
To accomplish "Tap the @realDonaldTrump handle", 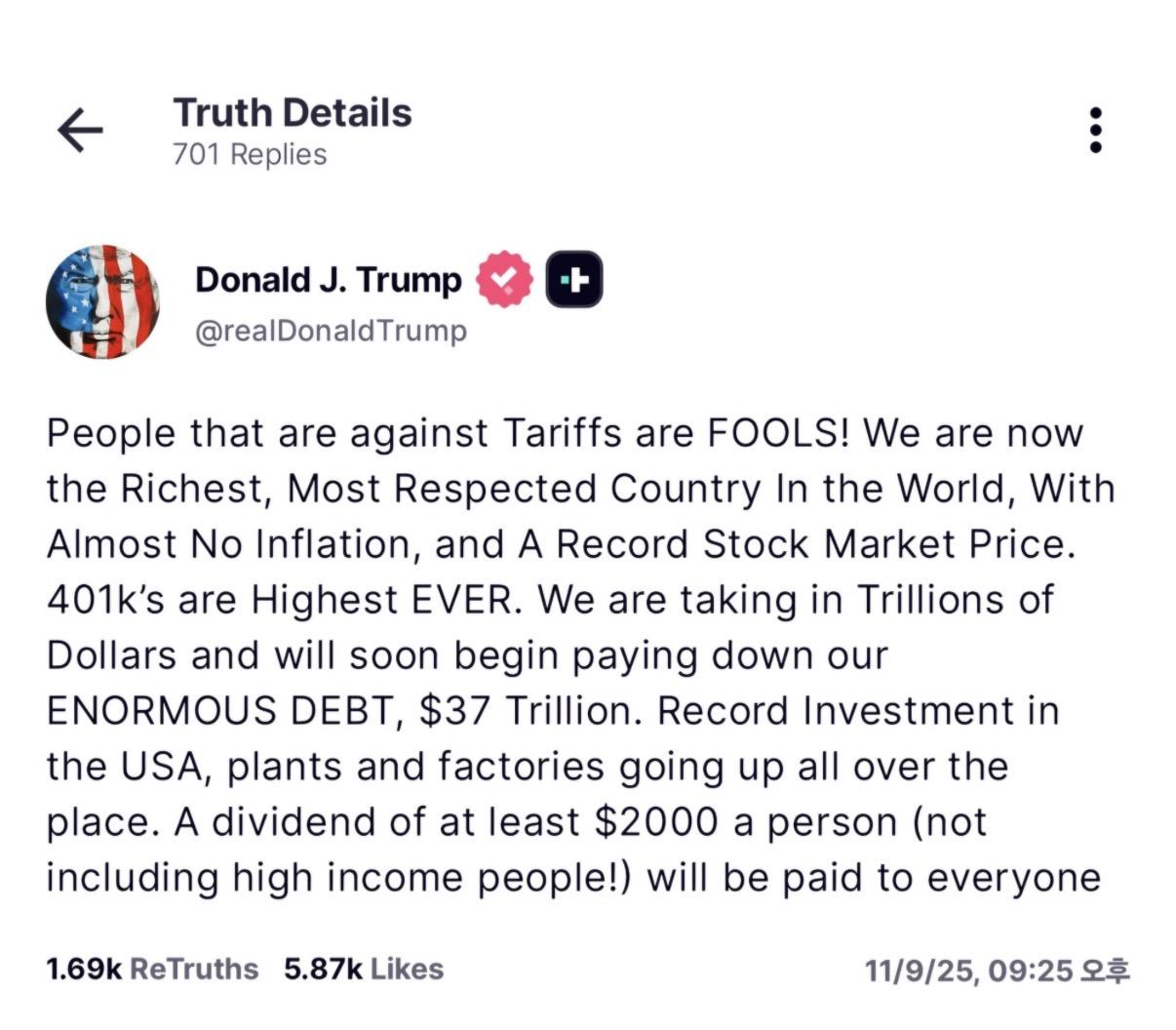I will pyautogui.click(x=331, y=332).
